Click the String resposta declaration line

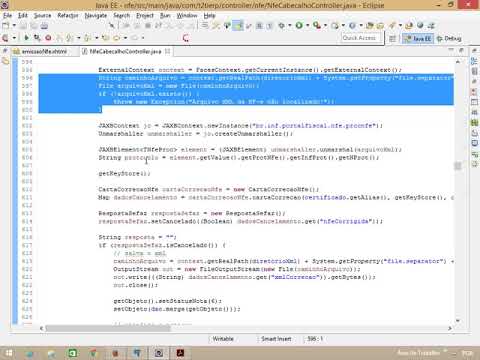(x=137, y=237)
